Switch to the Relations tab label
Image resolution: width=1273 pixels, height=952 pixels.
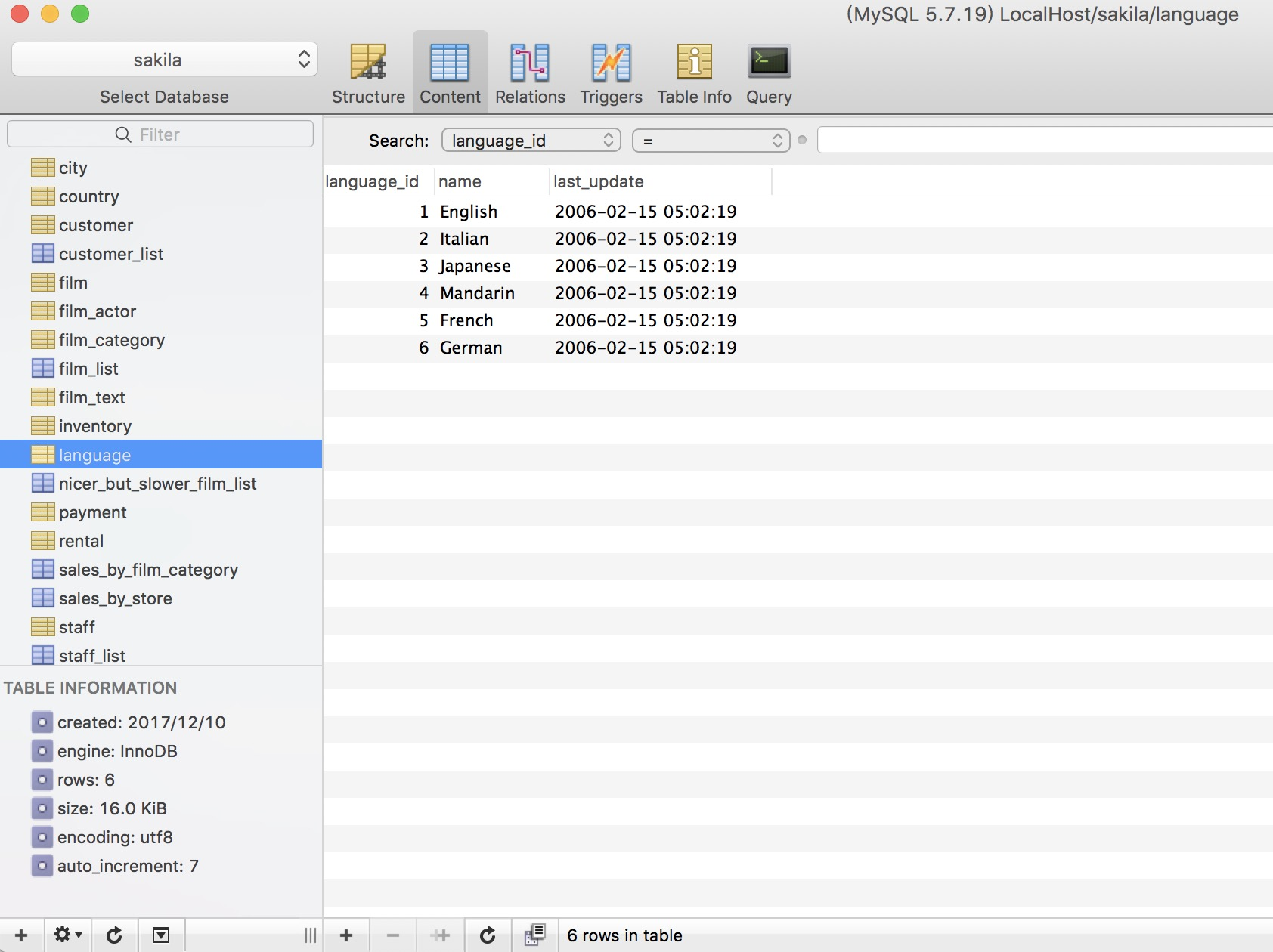point(530,97)
